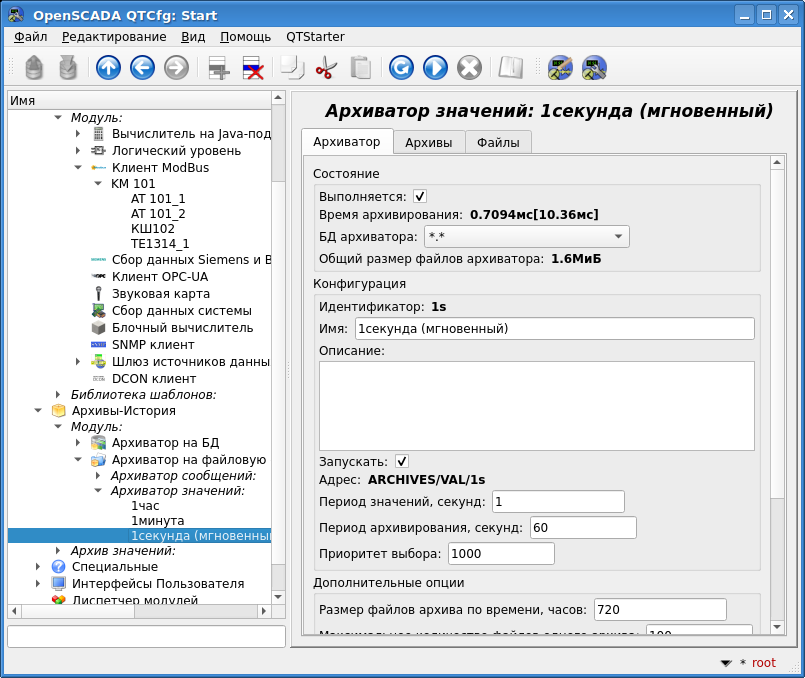Click the Add item toolbar icon

pos(218,68)
